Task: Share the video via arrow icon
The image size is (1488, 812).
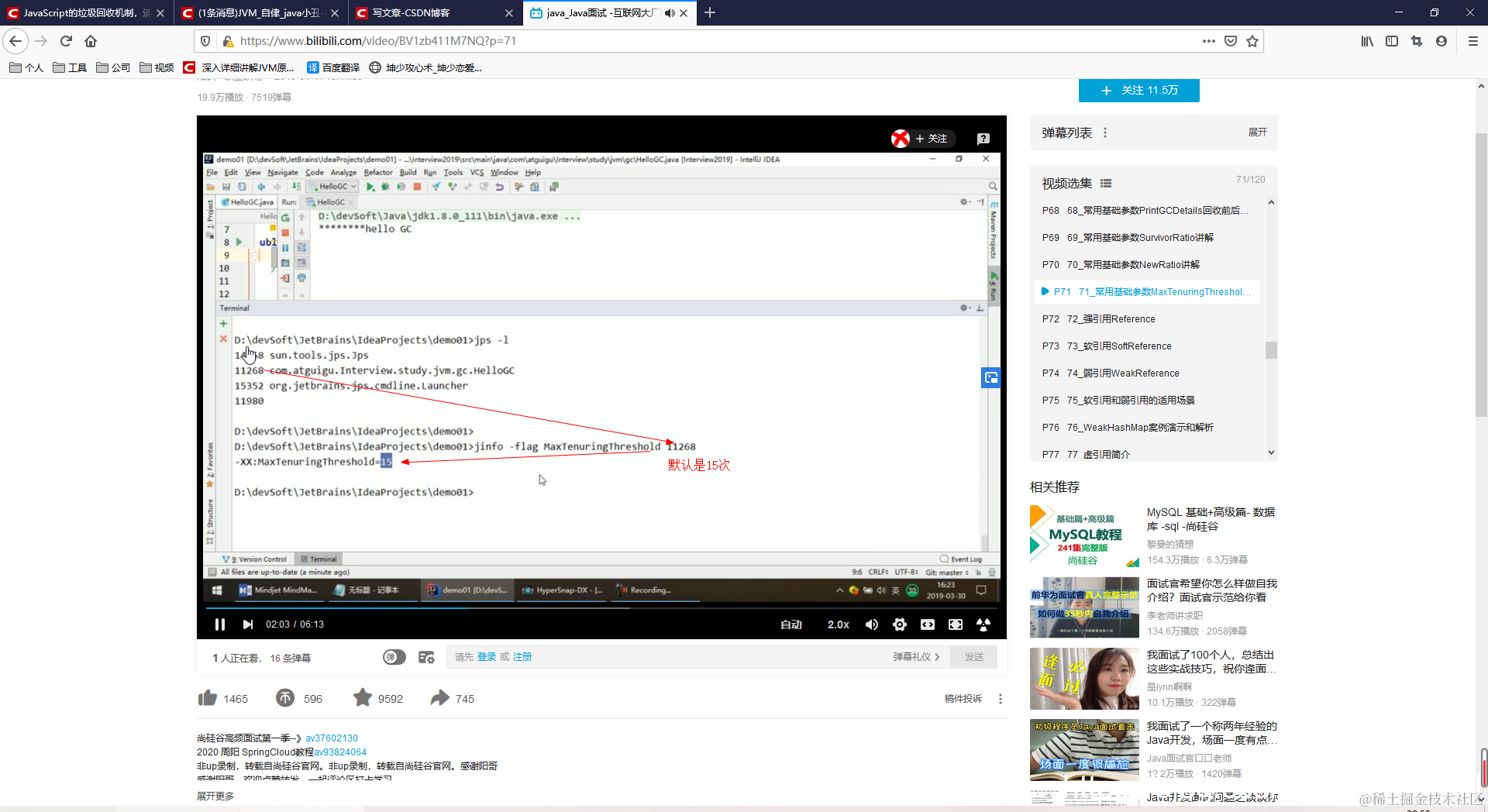Action: coord(440,698)
